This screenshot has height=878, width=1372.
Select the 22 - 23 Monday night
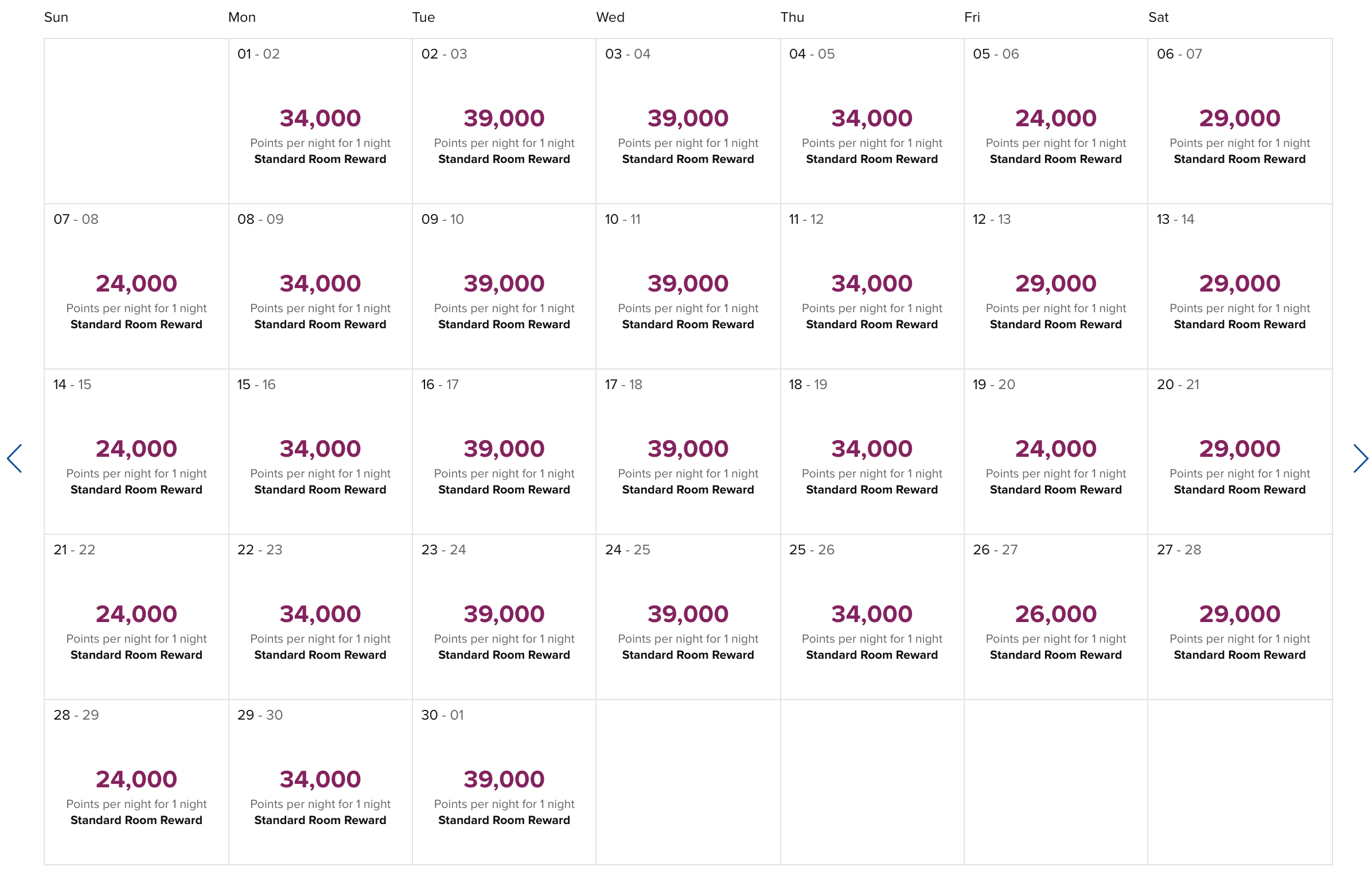click(320, 617)
